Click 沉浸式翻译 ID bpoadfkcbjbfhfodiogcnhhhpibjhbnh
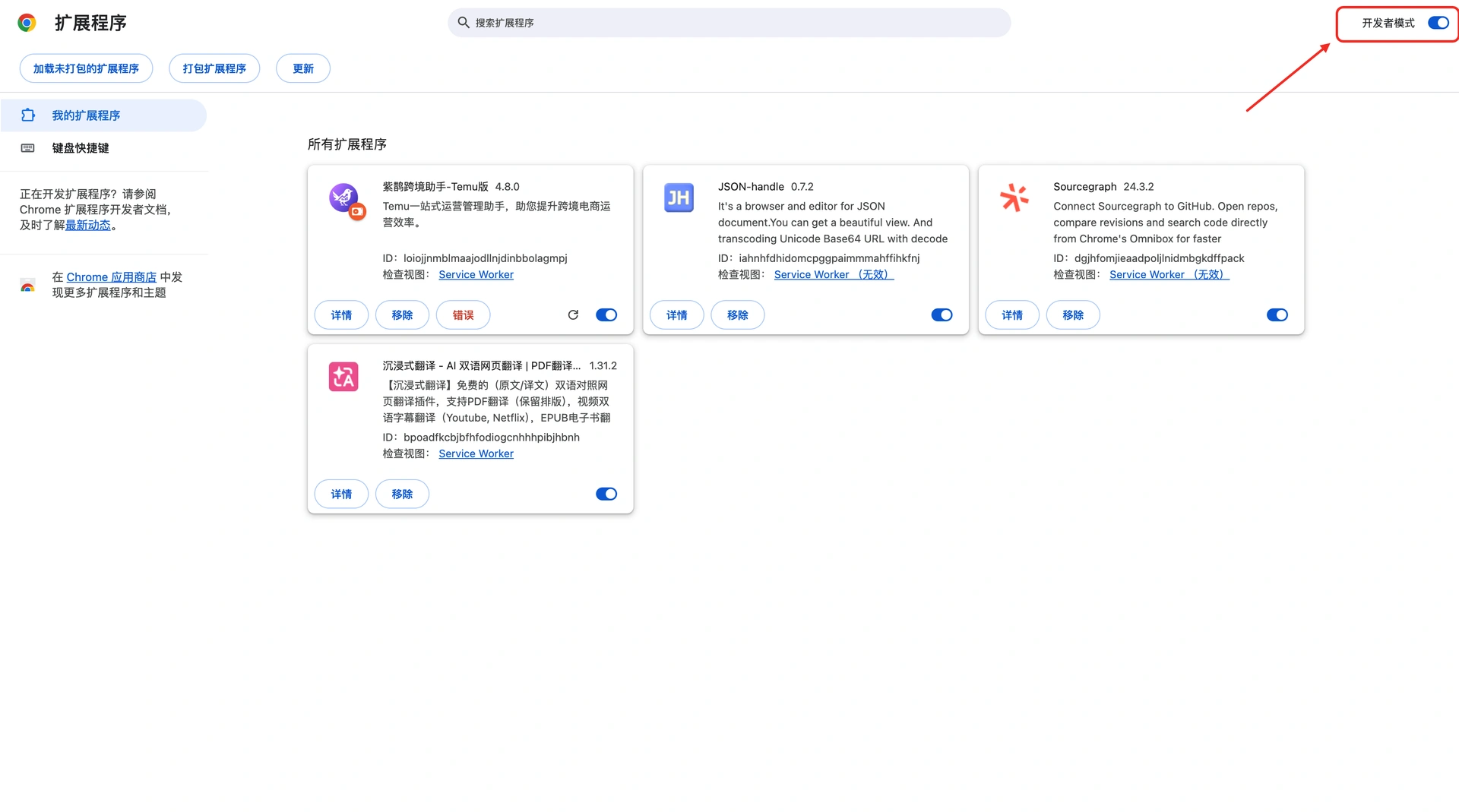This screenshot has height=812, width=1459. pyautogui.click(x=491, y=438)
